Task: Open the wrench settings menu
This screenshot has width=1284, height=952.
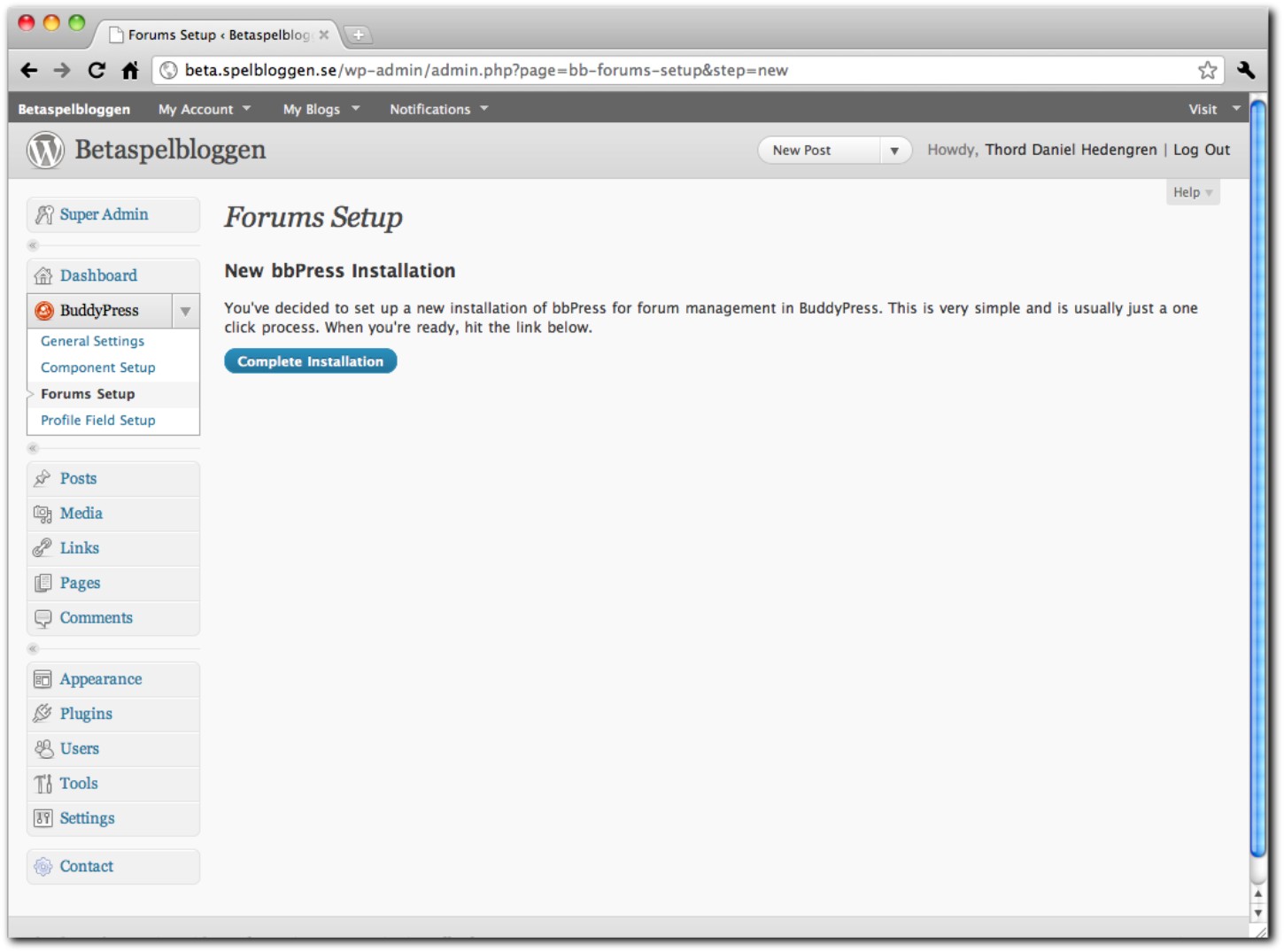Action: point(1246,70)
